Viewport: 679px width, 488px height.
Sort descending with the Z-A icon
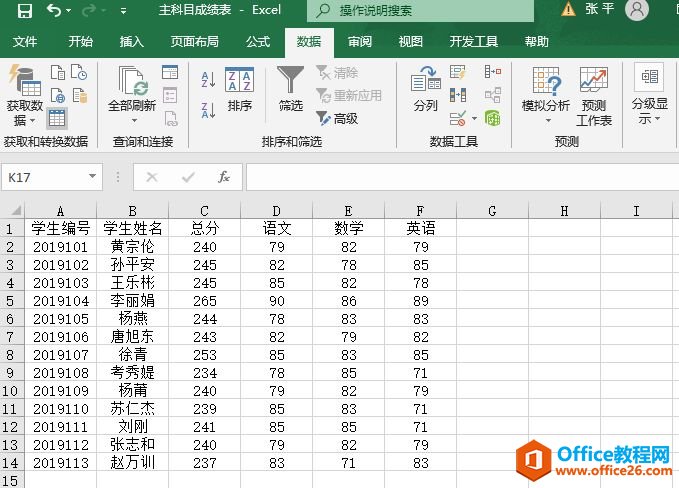209,109
